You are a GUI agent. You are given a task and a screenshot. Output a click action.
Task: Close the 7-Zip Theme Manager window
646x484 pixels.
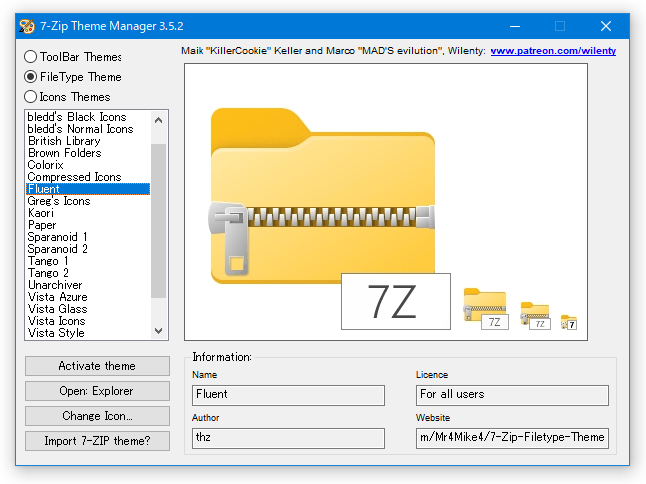tap(606, 26)
